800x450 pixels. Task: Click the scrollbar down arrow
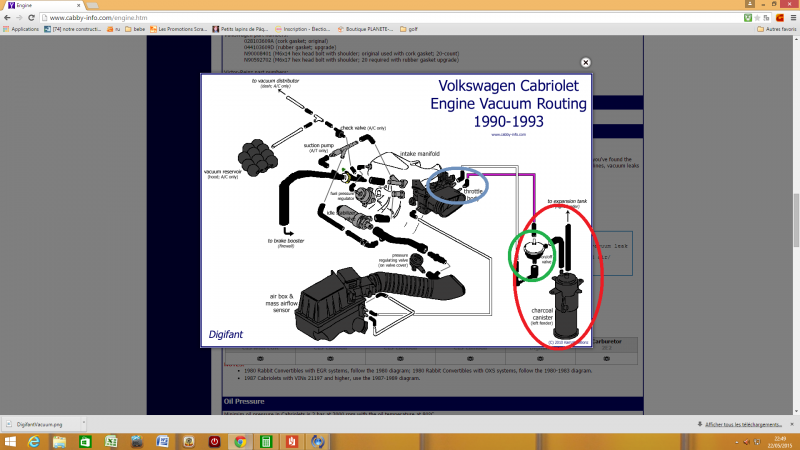click(x=796, y=411)
